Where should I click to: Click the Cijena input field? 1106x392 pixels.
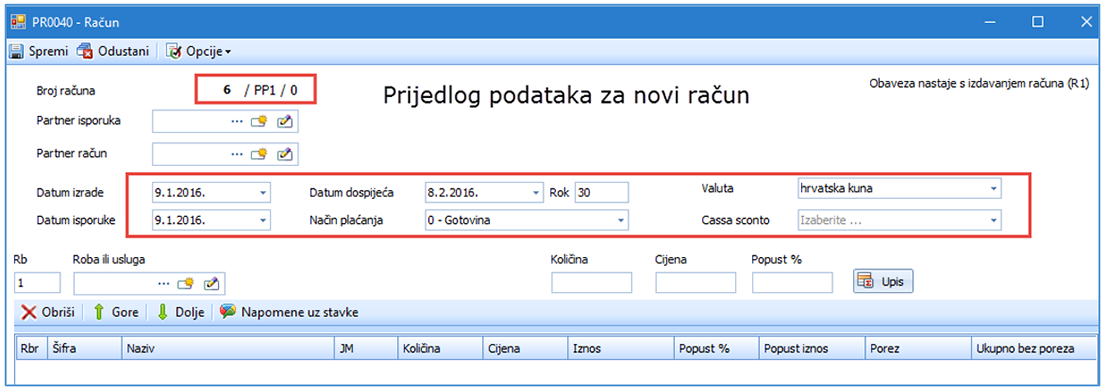[695, 283]
